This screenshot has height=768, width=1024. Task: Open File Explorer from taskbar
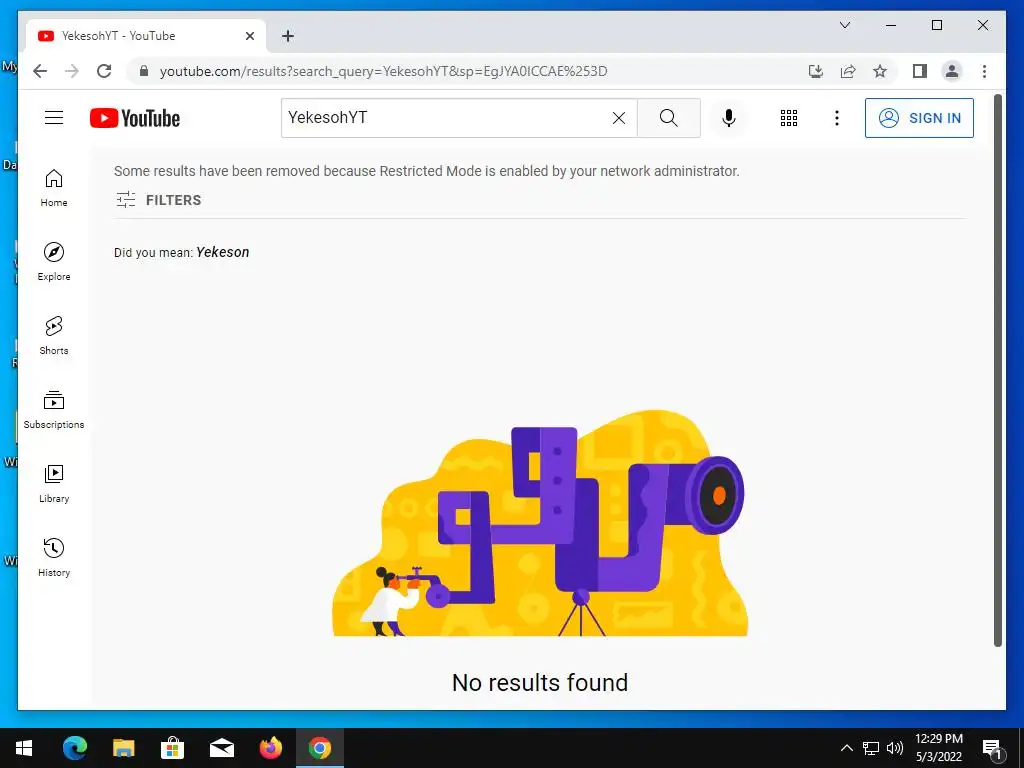point(123,748)
